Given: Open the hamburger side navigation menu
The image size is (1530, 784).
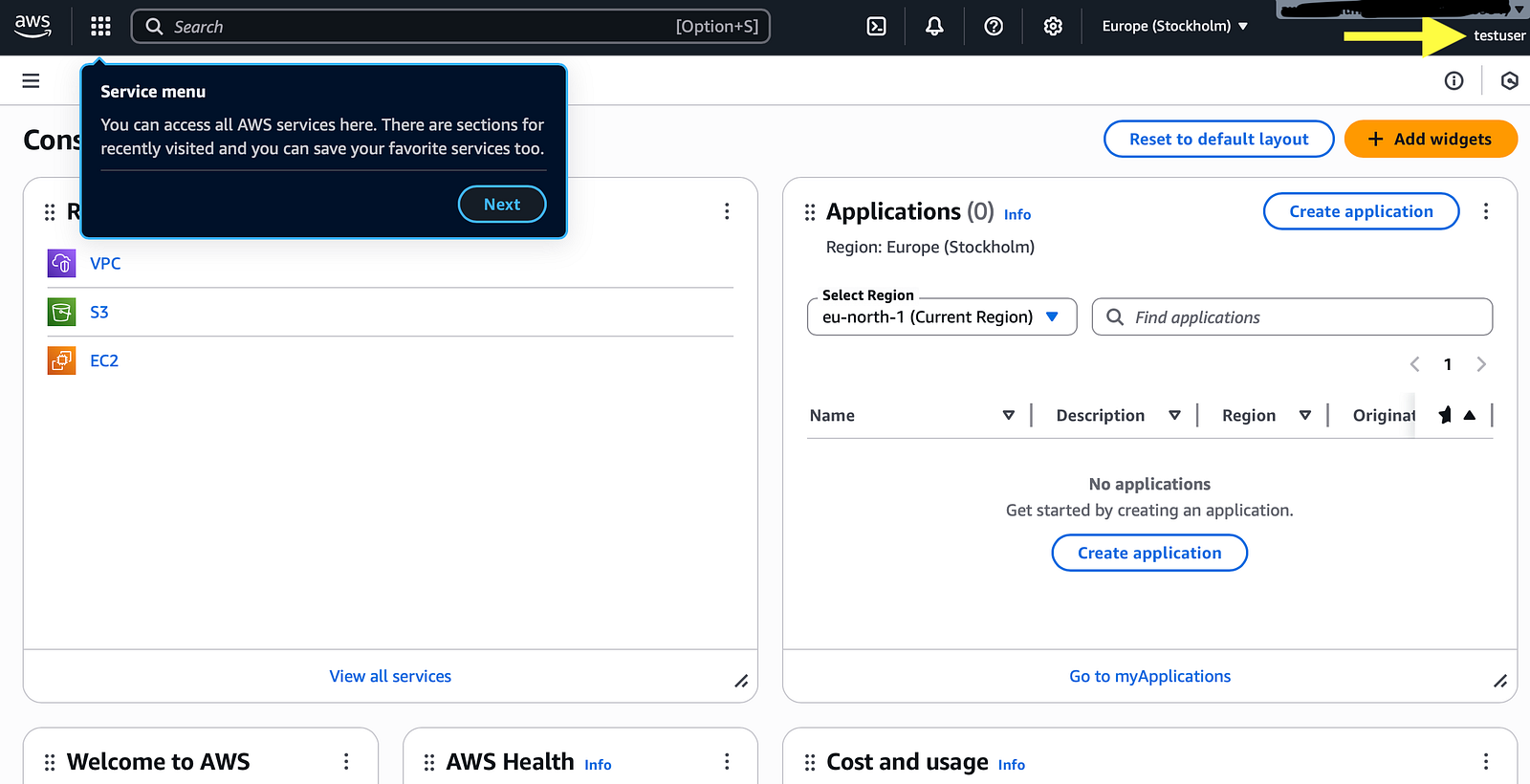Looking at the screenshot, I should (x=31, y=80).
